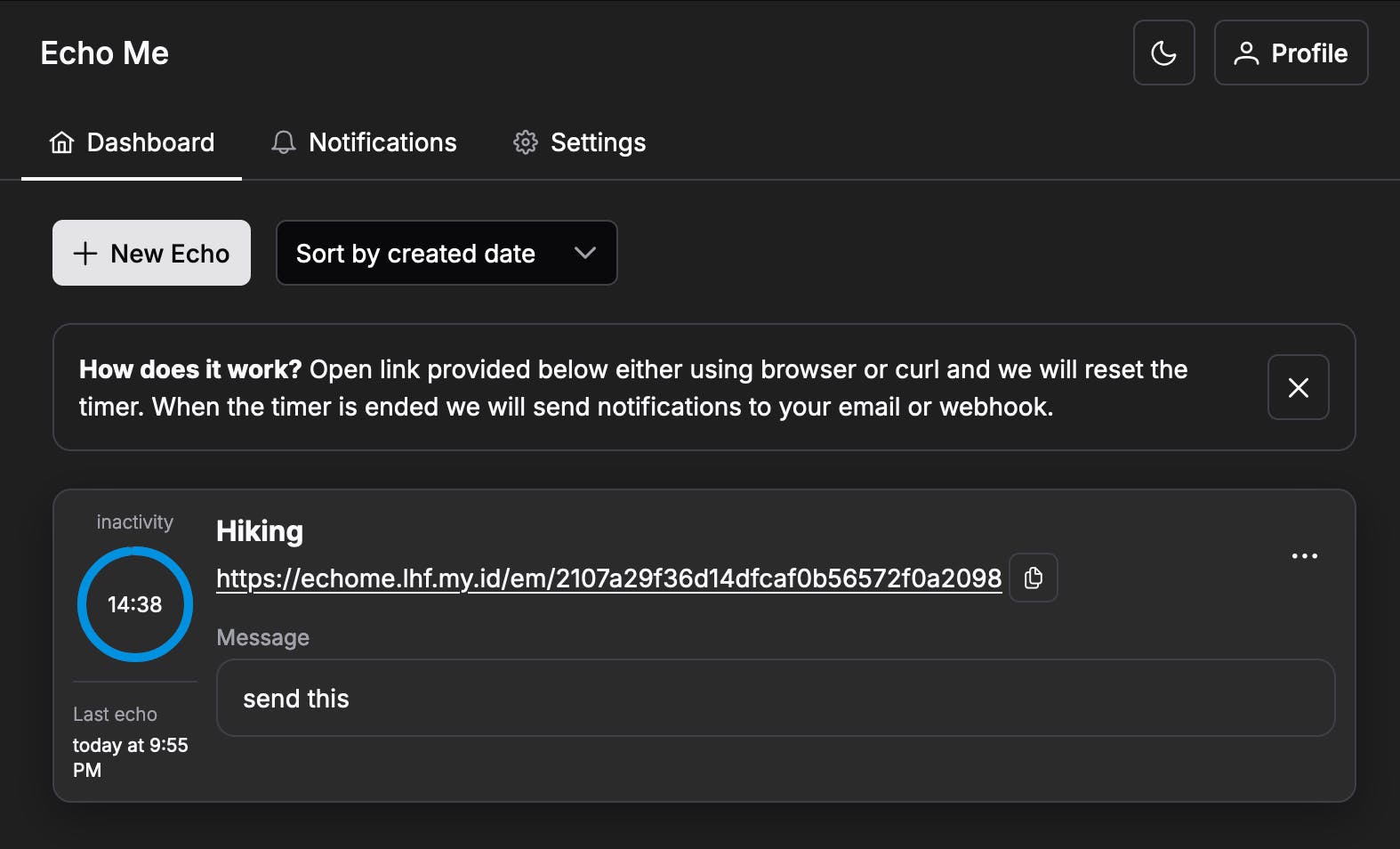Open the Hiking echo URL link
Image resolution: width=1400 pixels, height=849 pixels.
click(608, 578)
